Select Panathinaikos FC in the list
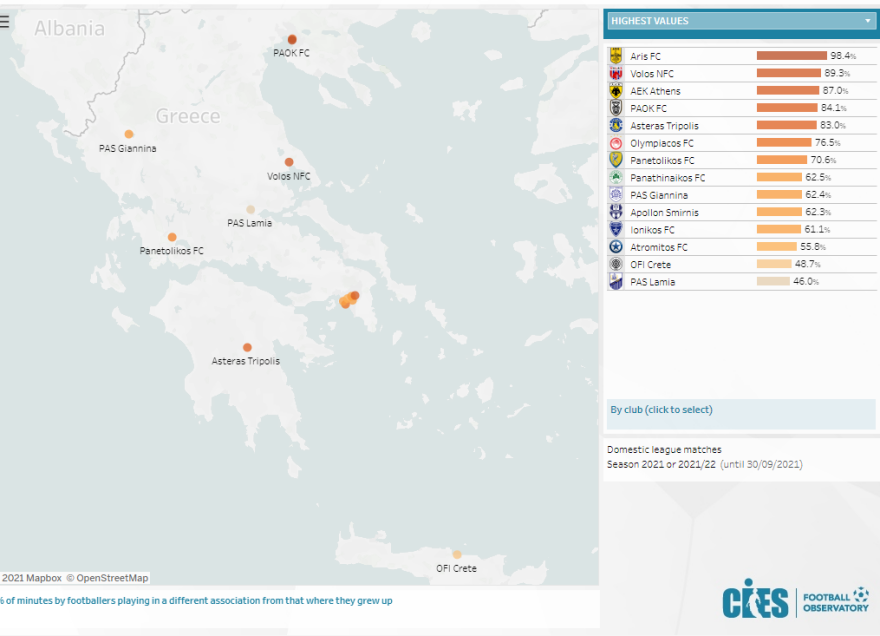 [x=667, y=178]
